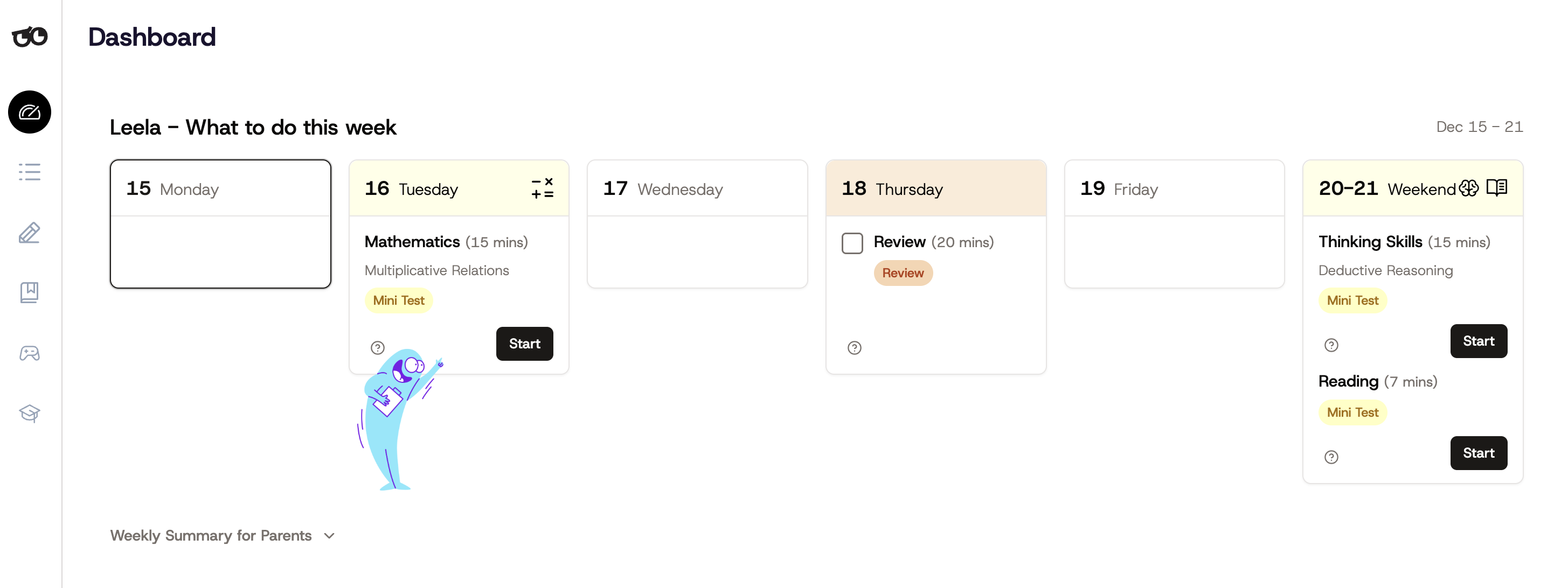Click the help question mark on Tuesday's card

tap(378, 347)
